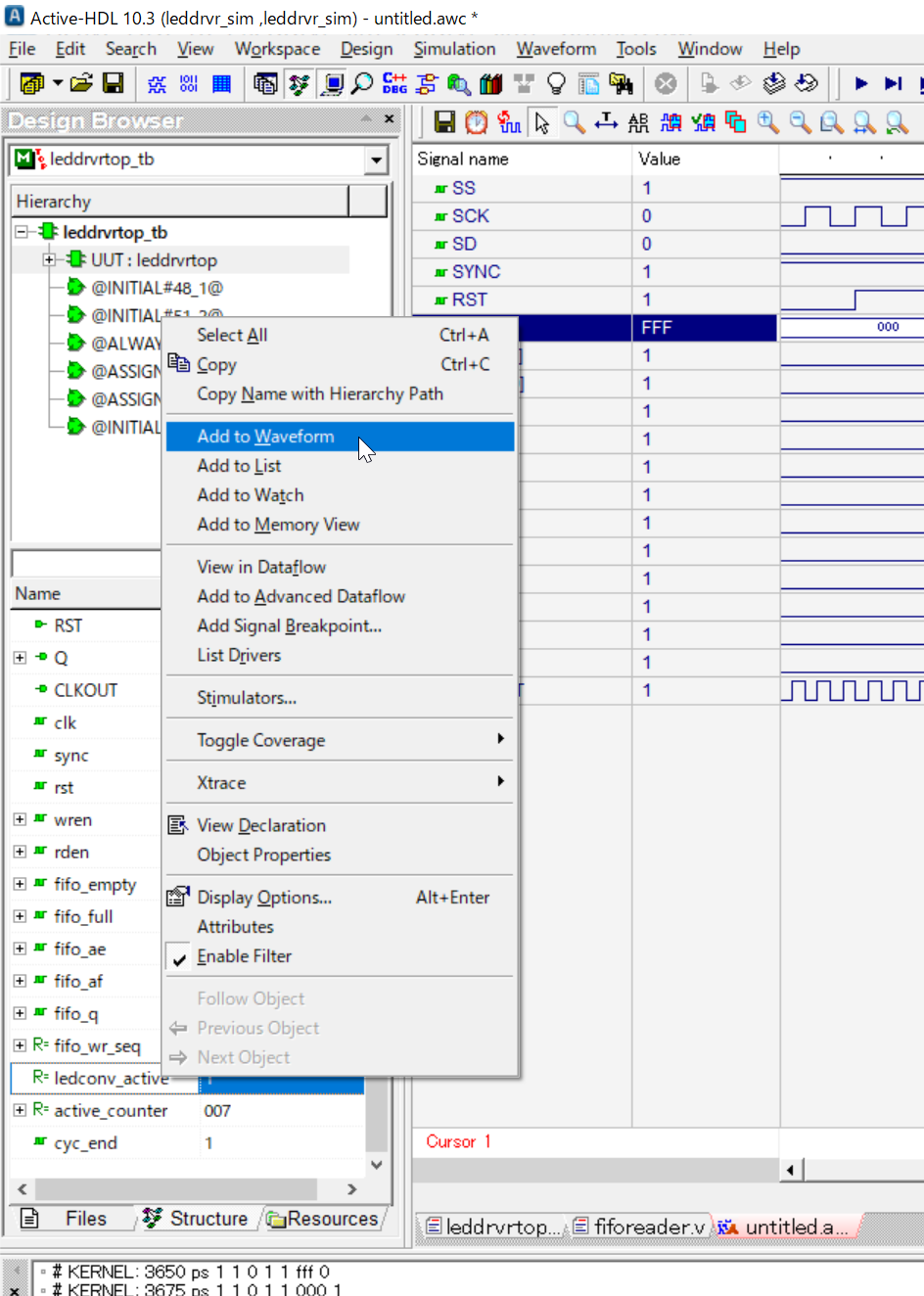Click the clock icon in waveform toolbar
Screen dimensions: 924x1296
tap(477, 121)
